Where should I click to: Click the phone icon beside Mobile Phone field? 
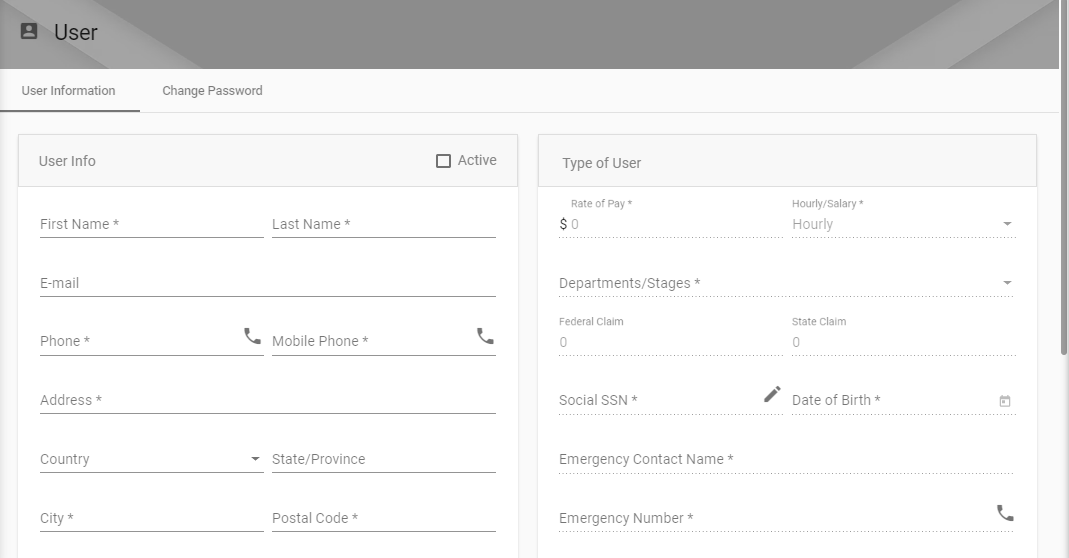coord(485,336)
